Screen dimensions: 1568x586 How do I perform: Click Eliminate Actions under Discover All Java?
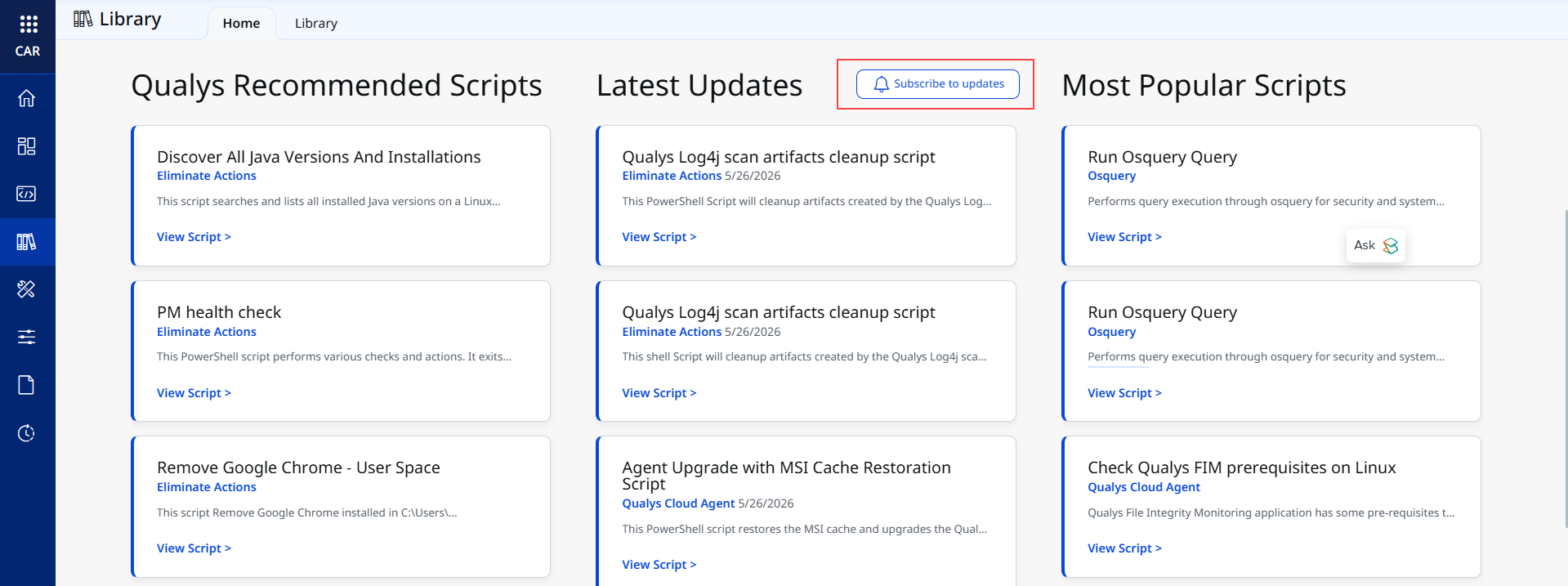coord(207,176)
